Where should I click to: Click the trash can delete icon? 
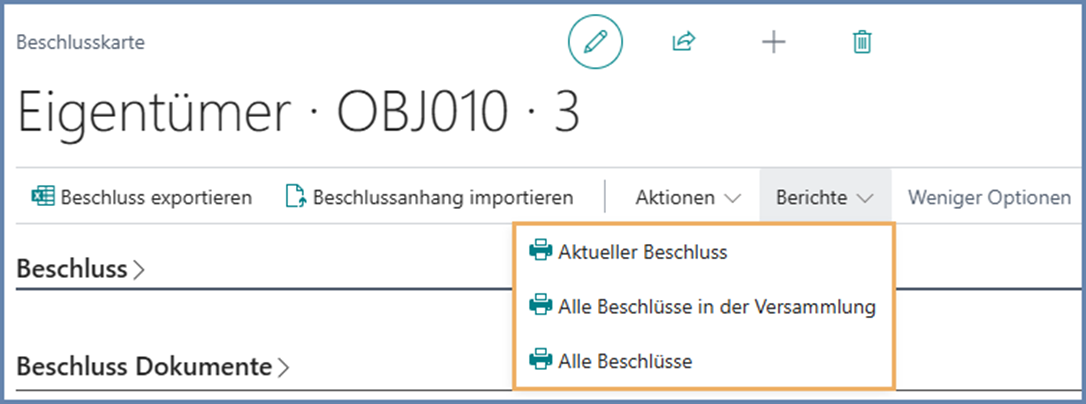(861, 42)
